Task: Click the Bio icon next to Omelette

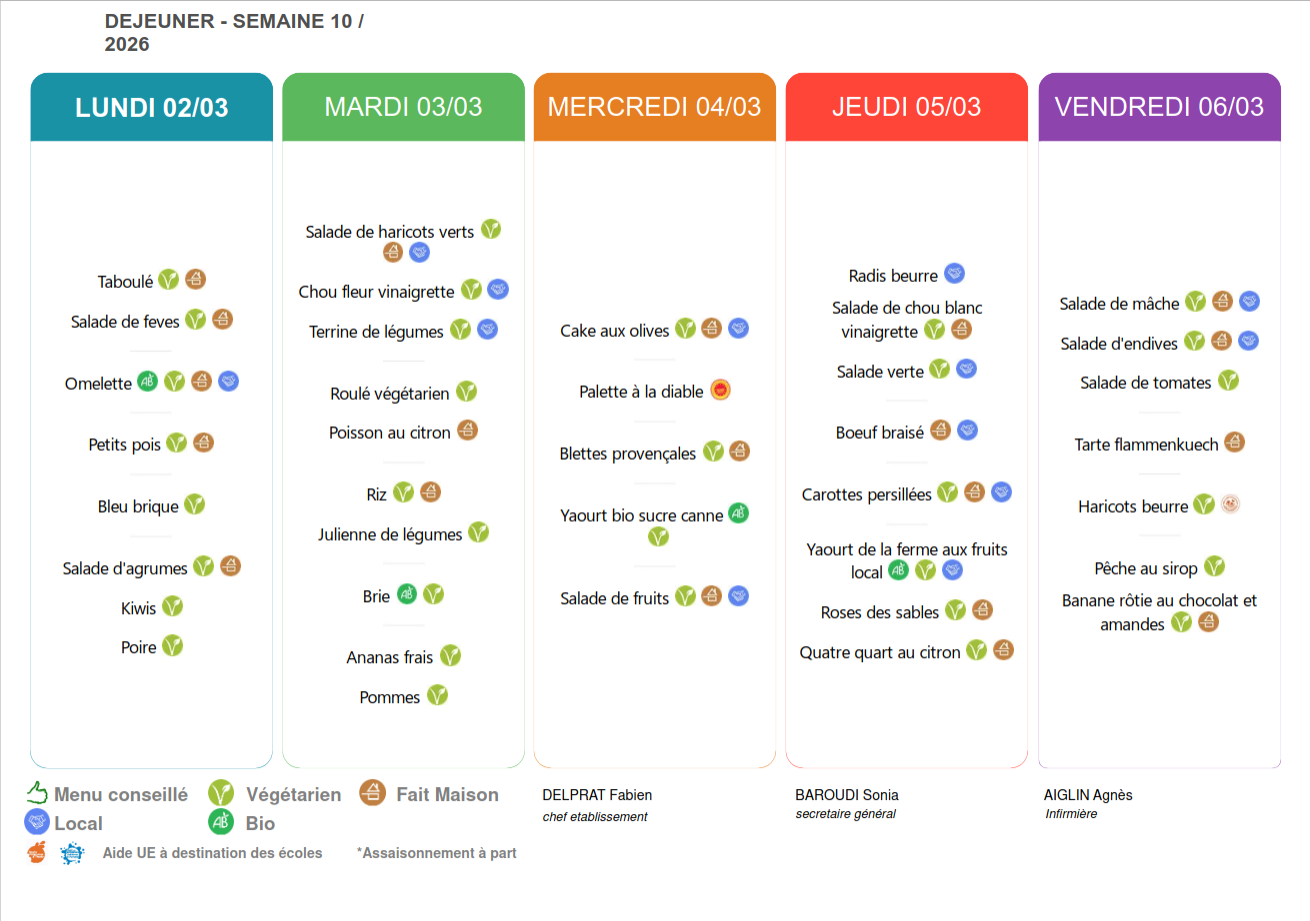Action: tap(148, 381)
